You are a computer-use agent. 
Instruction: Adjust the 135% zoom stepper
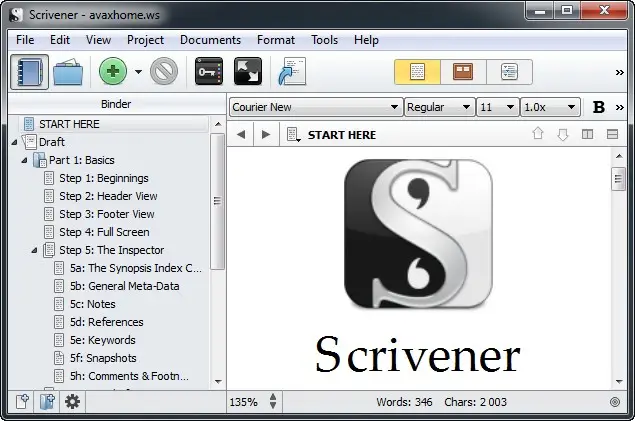point(273,402)
